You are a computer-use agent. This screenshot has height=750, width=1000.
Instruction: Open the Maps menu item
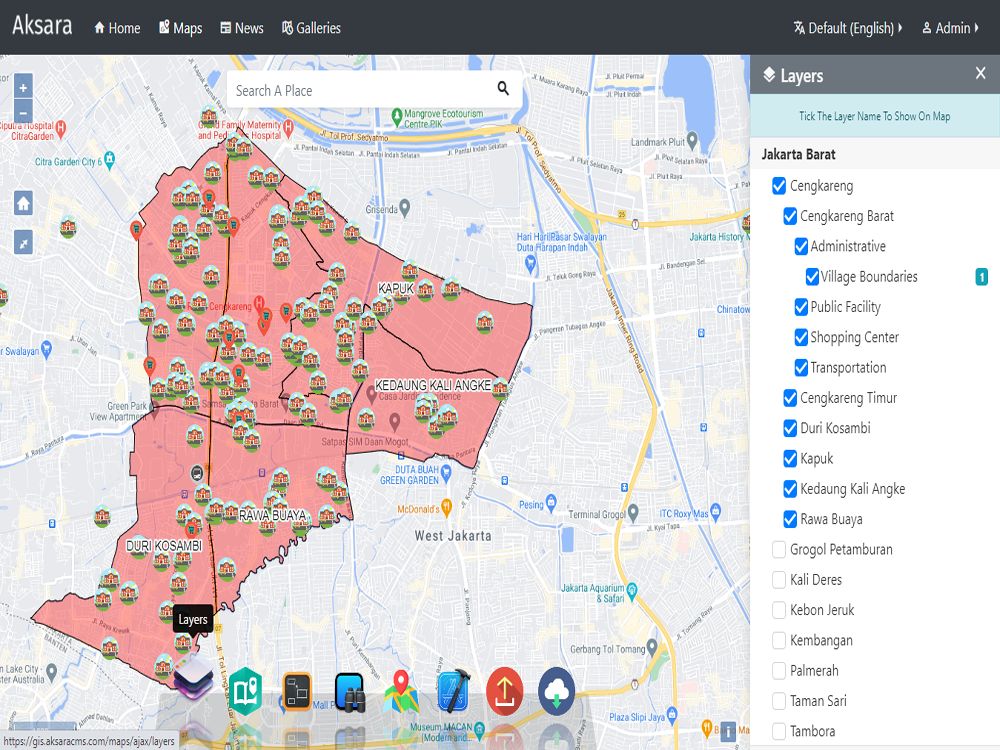(x=180, y=28)
